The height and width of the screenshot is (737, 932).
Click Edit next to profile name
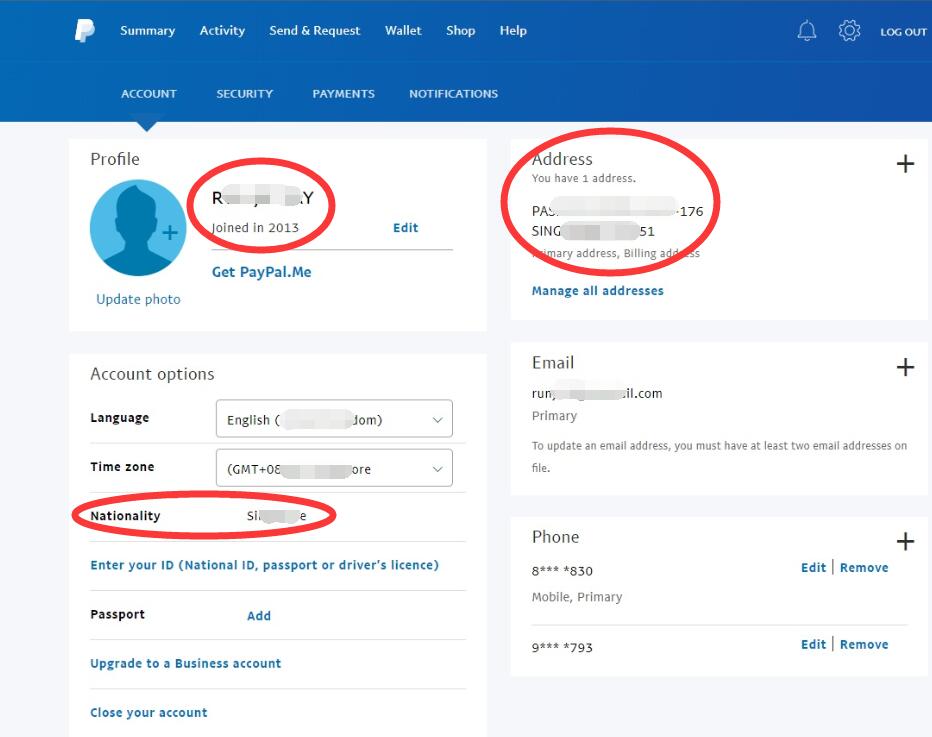click(x=405, y=228)
